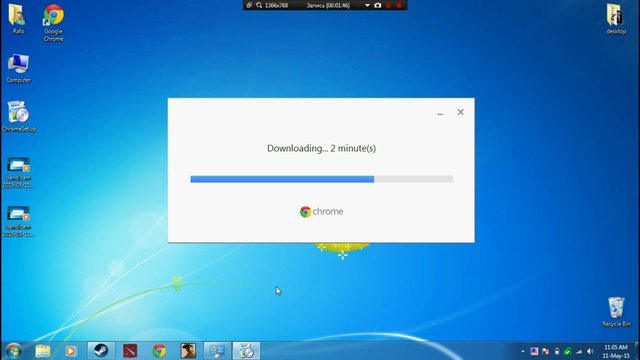This screenshot has width=640, height=360.
Task: Open File Explorer from the taskbar
Action: tap(42, 351)
